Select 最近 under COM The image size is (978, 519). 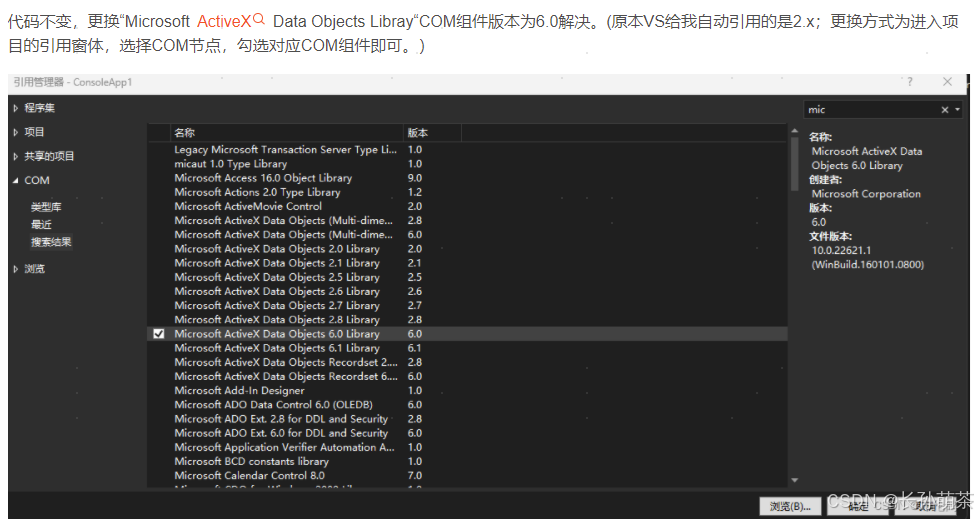click(41, 224)
